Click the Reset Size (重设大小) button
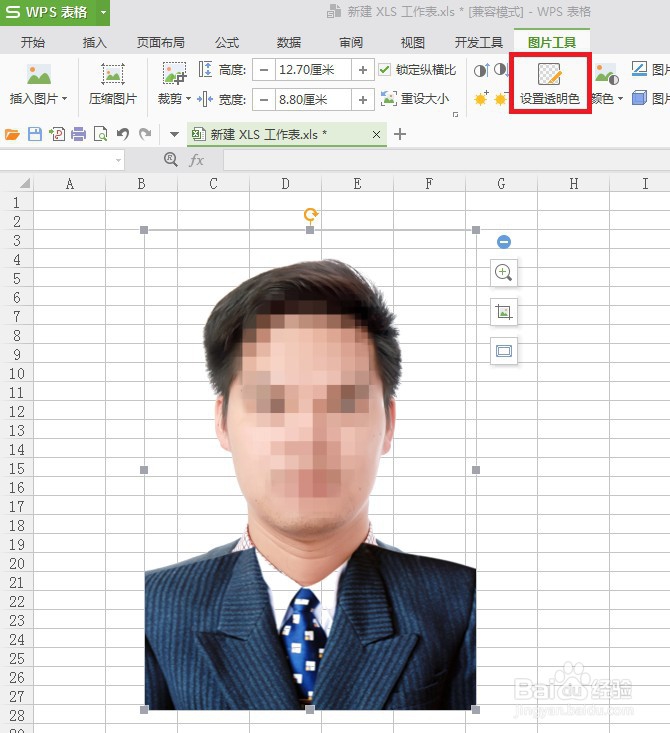 click(x=415, y=99)
